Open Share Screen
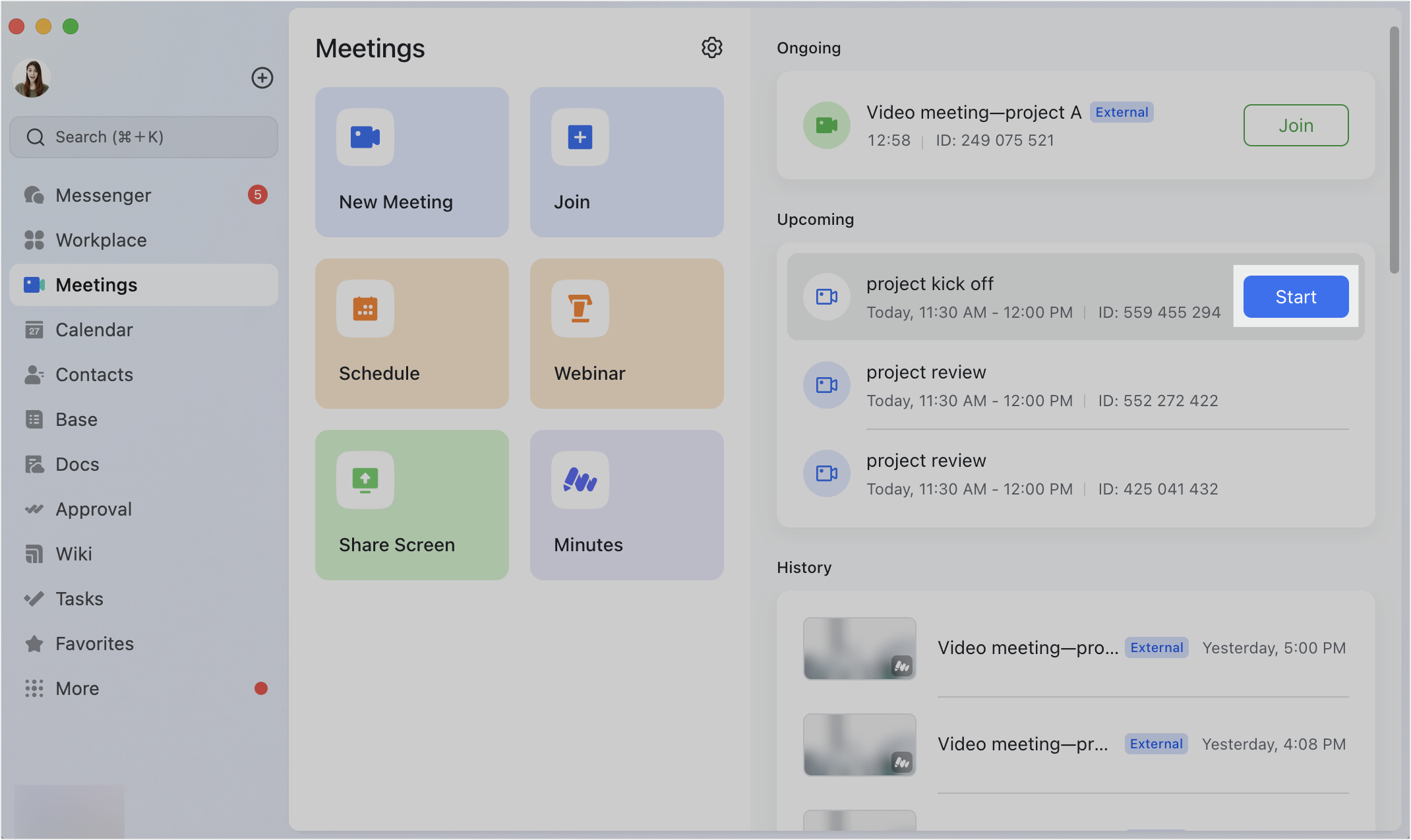 click(411, 504)
